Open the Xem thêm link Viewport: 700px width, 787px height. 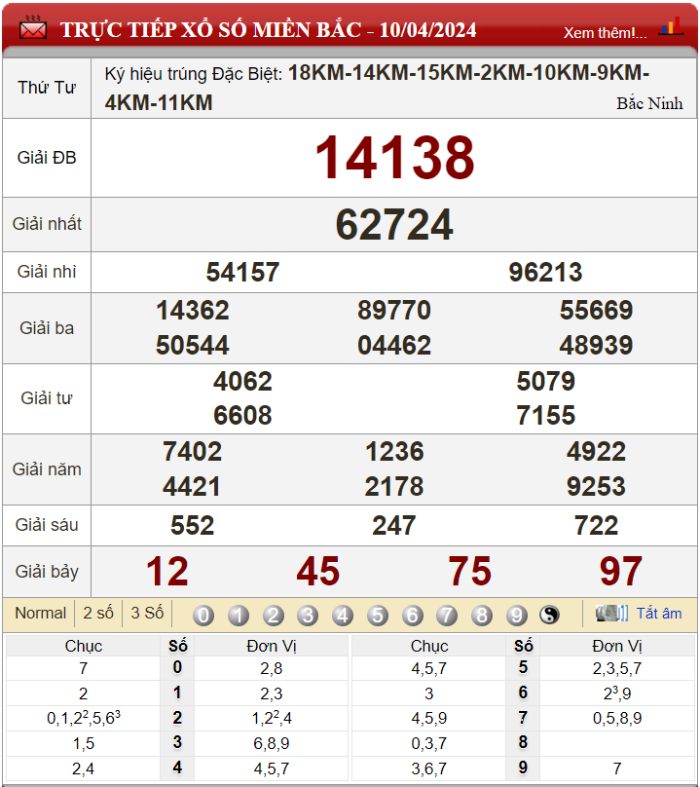(605, 33)
